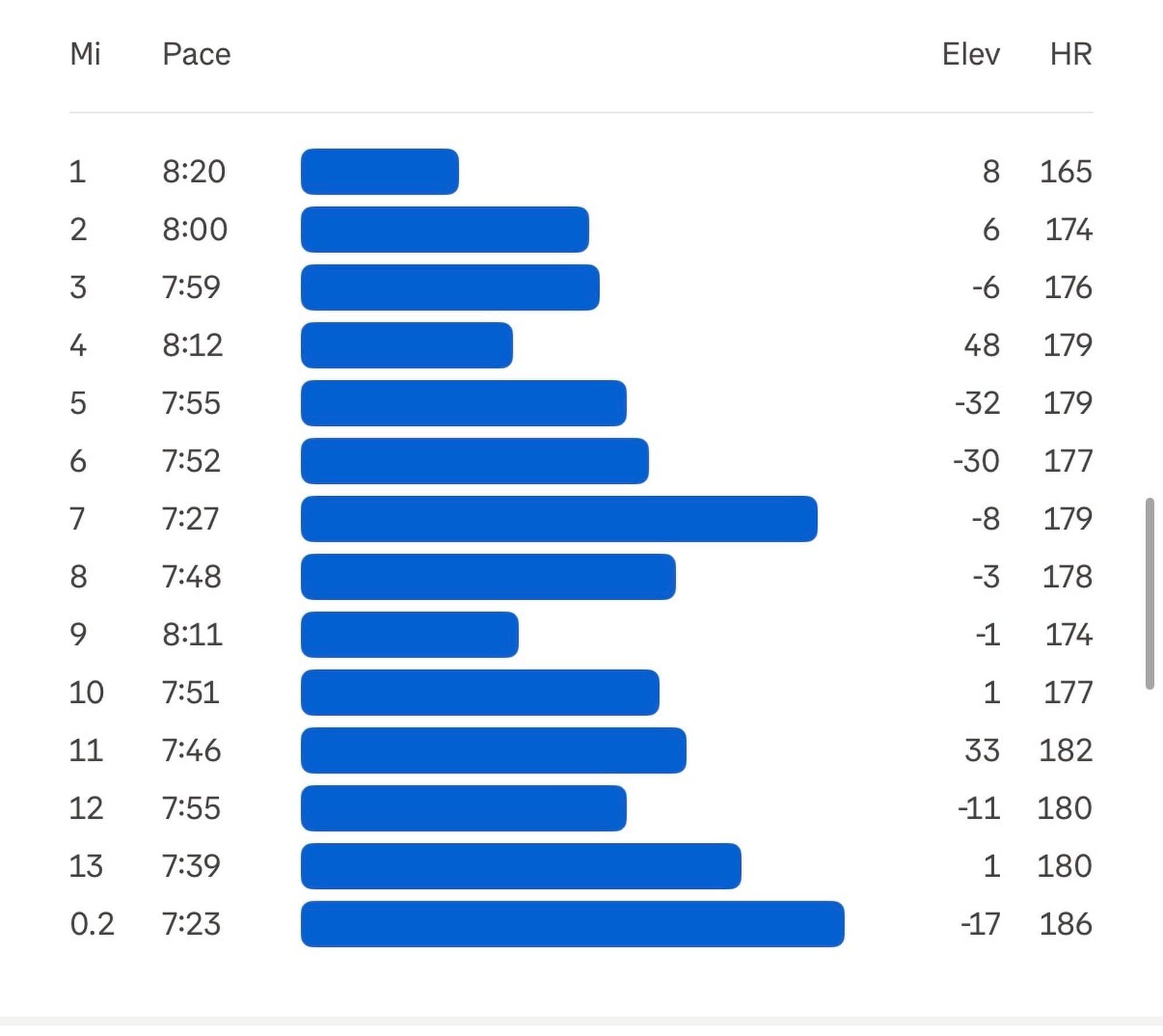The height and width of the screenshot is (1036, 1163).
Task: Select the HR column header
Action: point(1071,54)
